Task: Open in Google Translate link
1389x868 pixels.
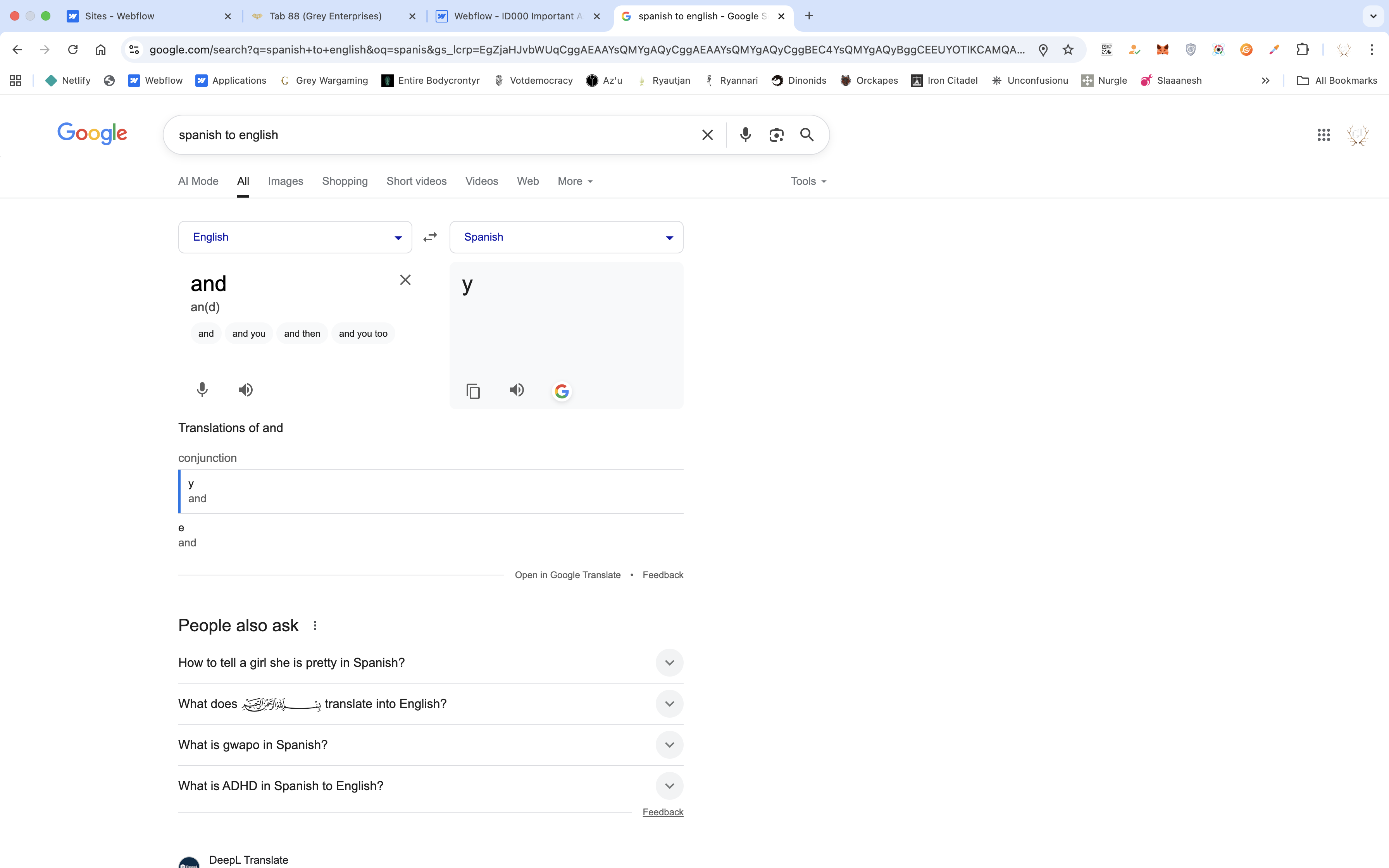Action: [x=567, y=575]
